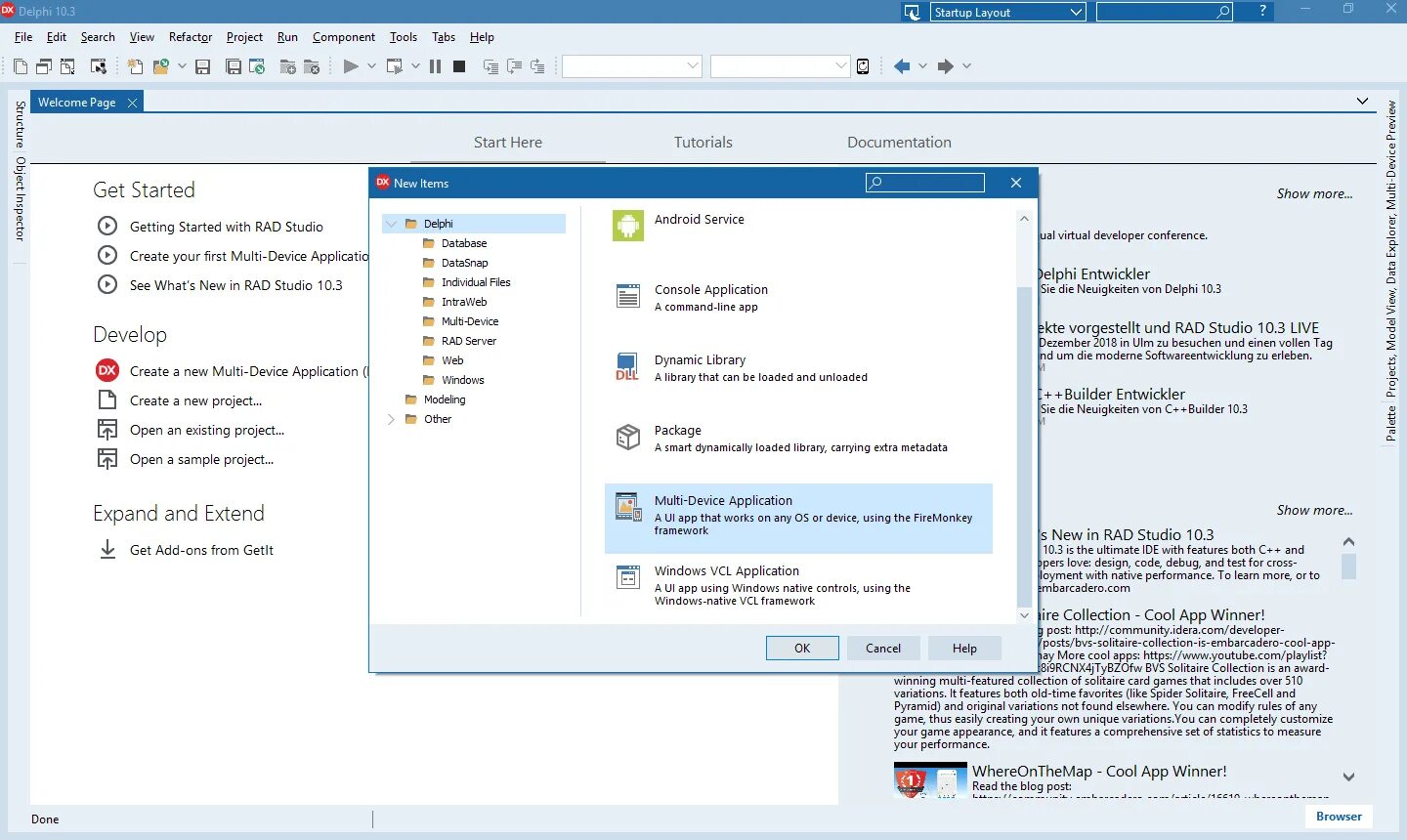1407x840 pixels.
Task: Click the blue Back arrow icon
Action: click(902, 66)
